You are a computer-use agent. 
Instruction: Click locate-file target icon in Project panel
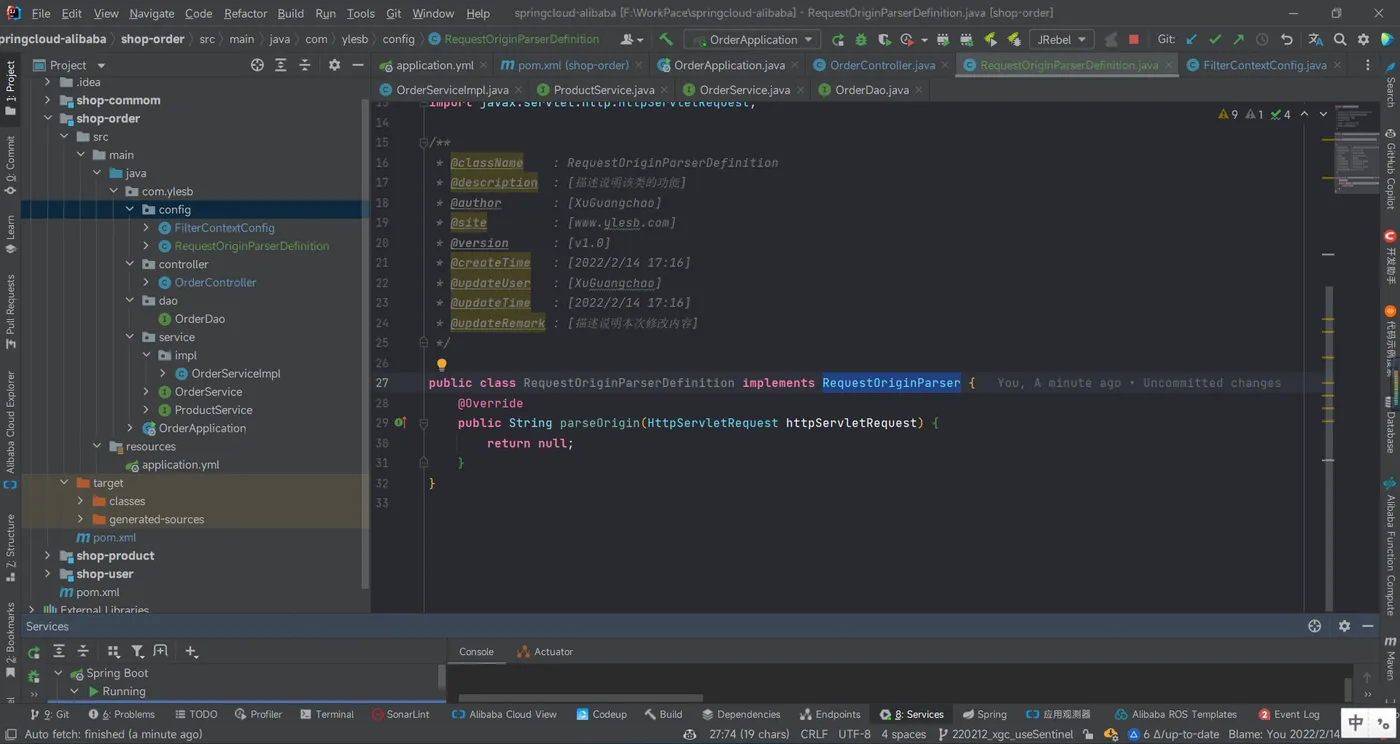pyautogui.click(x=257, y=65)
